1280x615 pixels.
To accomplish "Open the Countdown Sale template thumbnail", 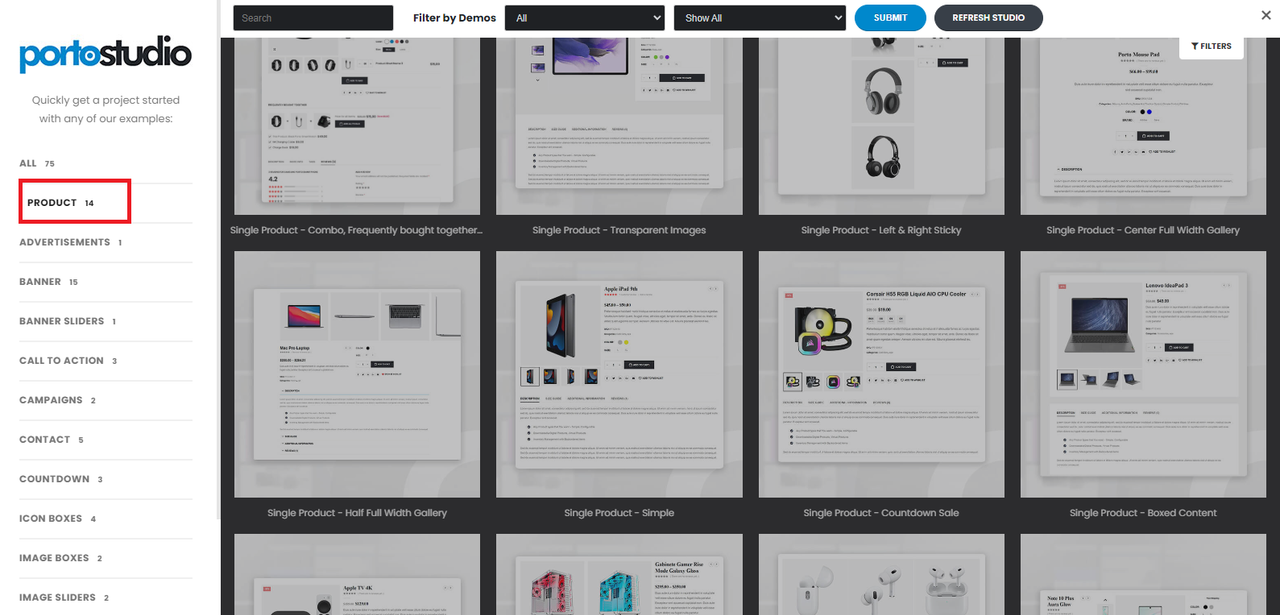I will tap(881, 374).
